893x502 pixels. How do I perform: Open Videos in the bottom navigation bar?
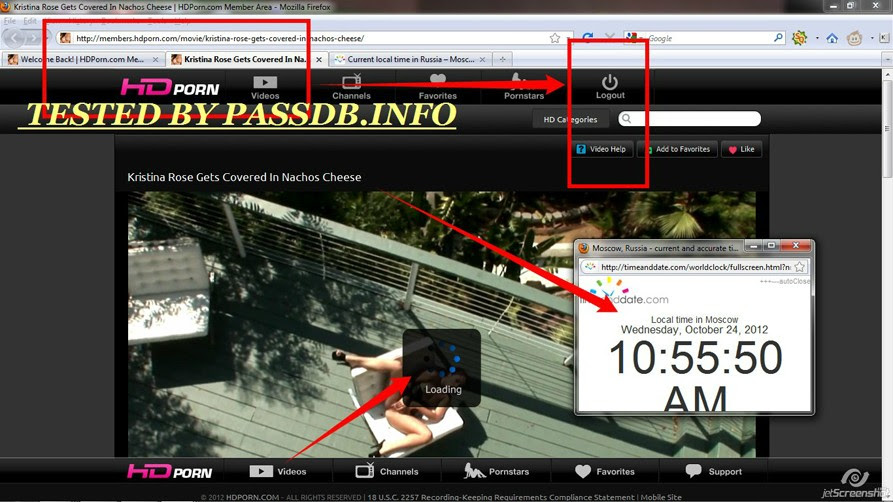pos(278,471)
